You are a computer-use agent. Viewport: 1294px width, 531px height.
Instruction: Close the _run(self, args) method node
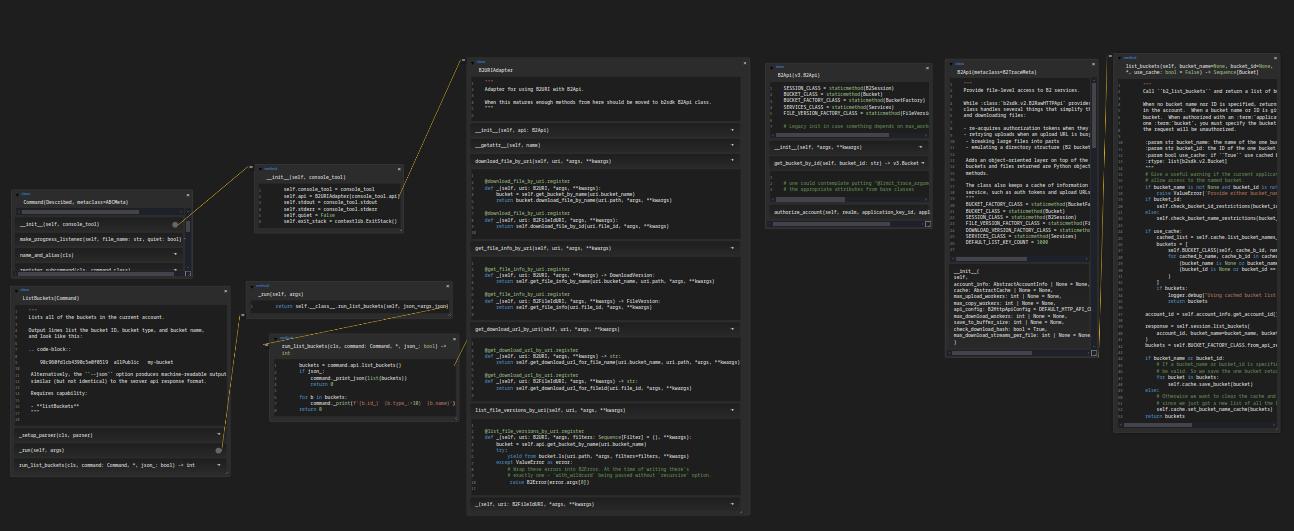click(x=446, y=286)
